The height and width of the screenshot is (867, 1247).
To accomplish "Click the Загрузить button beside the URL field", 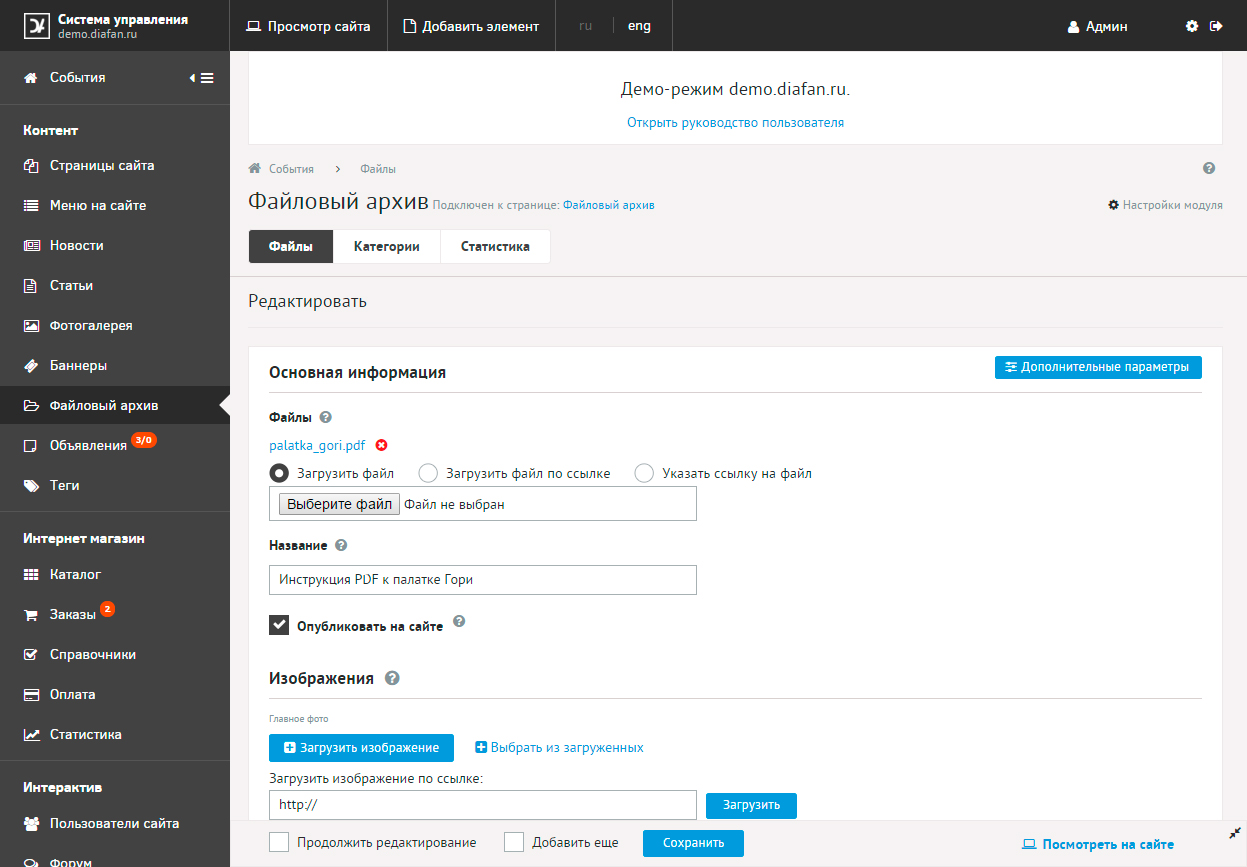I will (751, 805).
